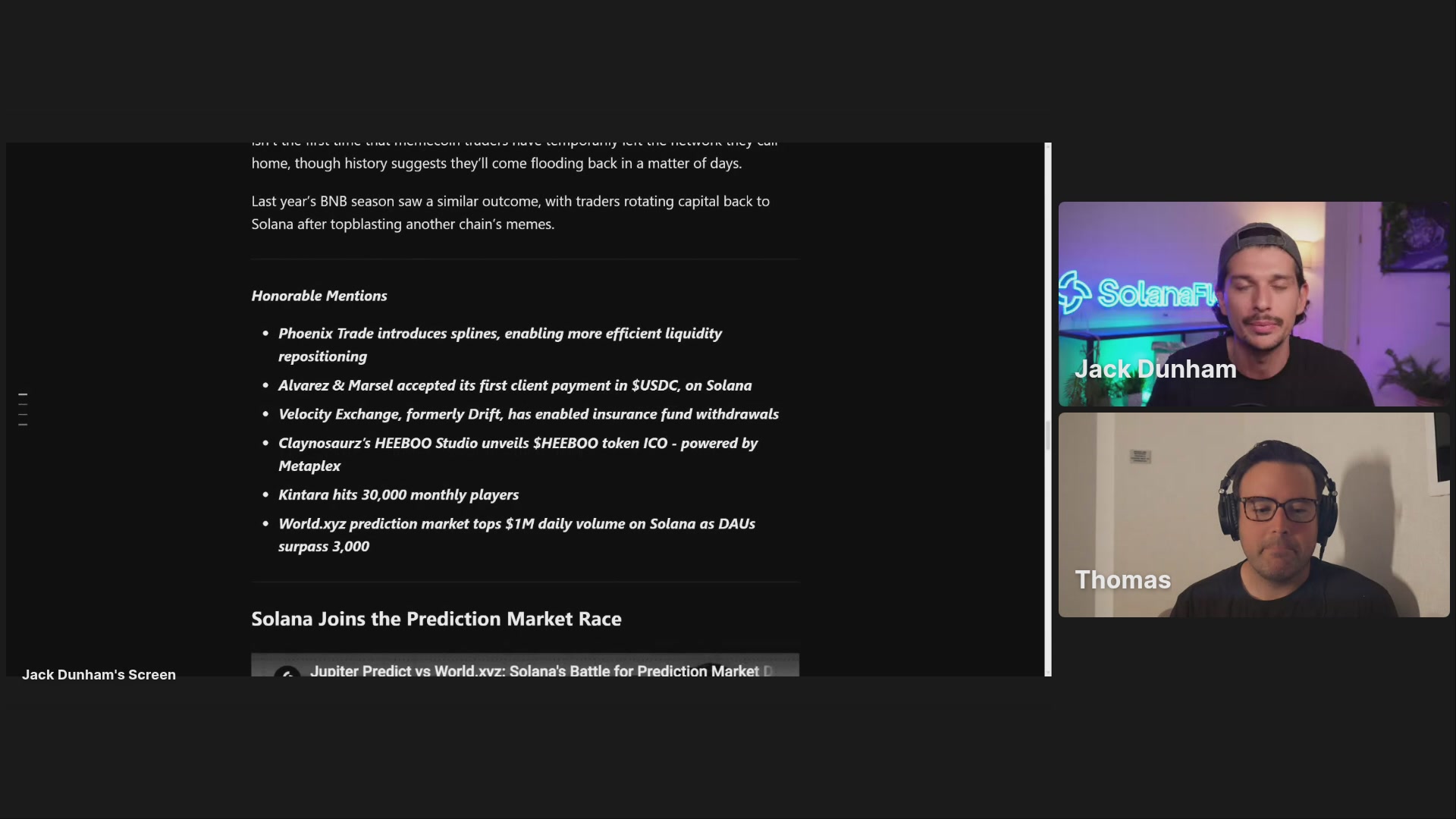Click the 'Honorable Mentions' heading

pyautogui.click(x=319, y=296)
